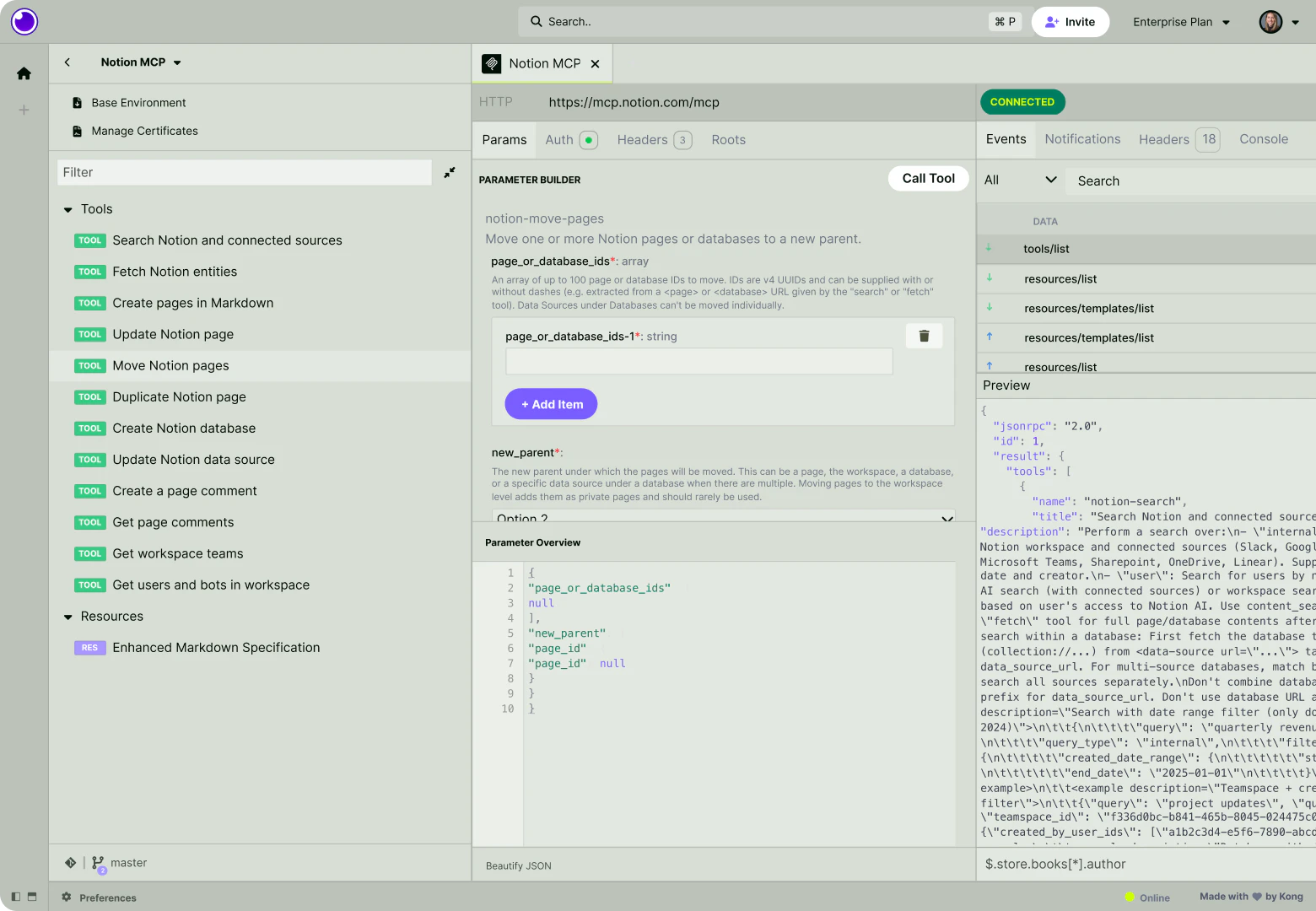
Task: Click the back arrow beside Notion MCP
Action: 67,62
